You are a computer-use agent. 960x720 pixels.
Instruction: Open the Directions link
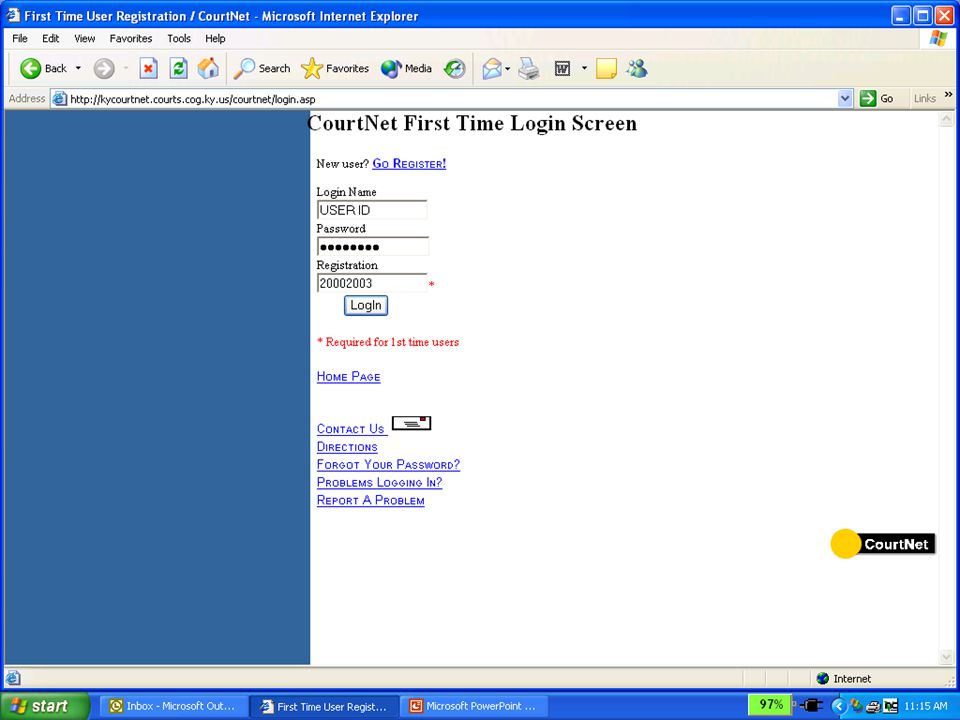pyautogui.click(x=347, y=447)
